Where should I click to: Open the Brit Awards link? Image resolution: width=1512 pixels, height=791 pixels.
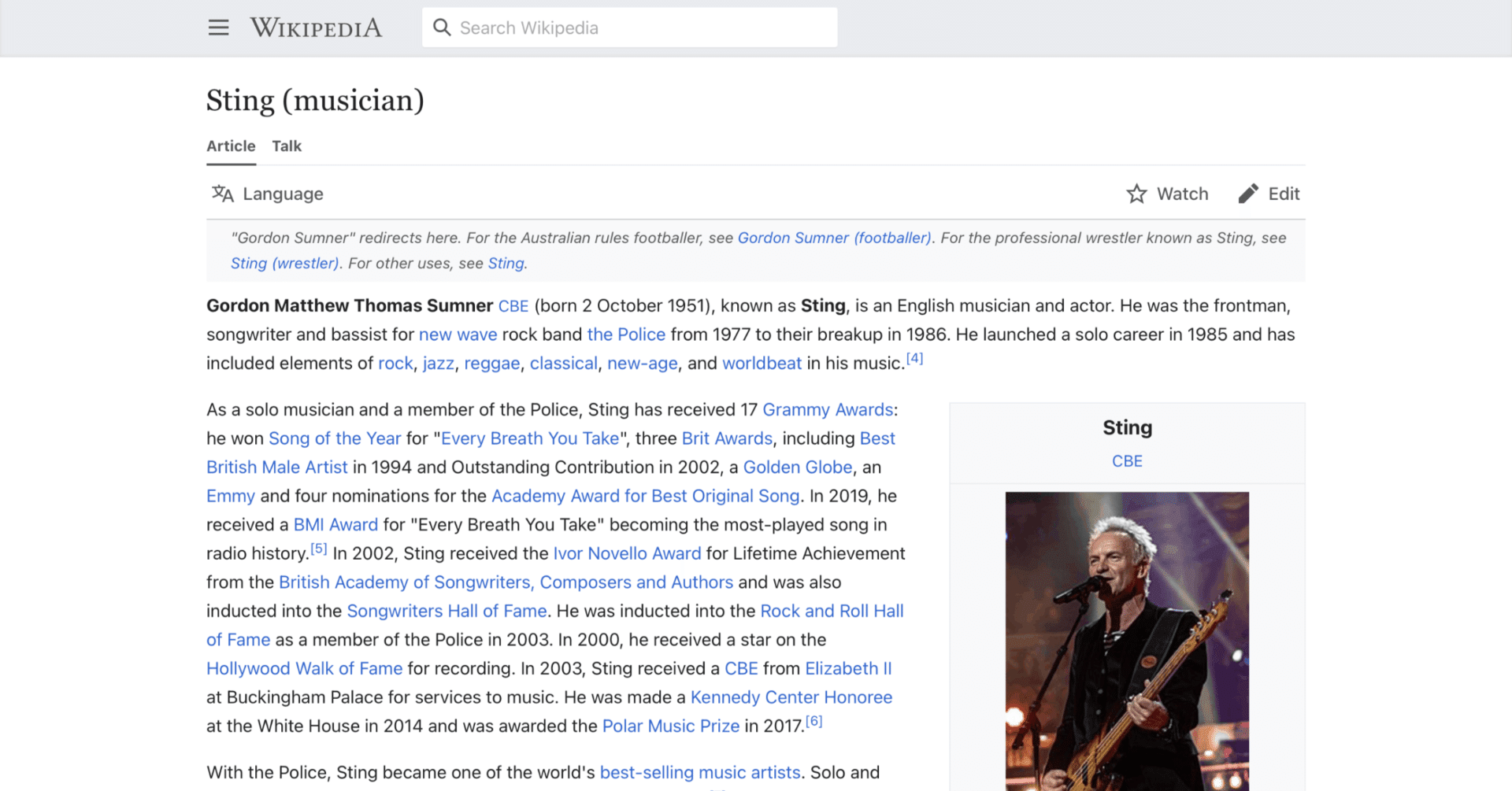[x=727, y=438]
